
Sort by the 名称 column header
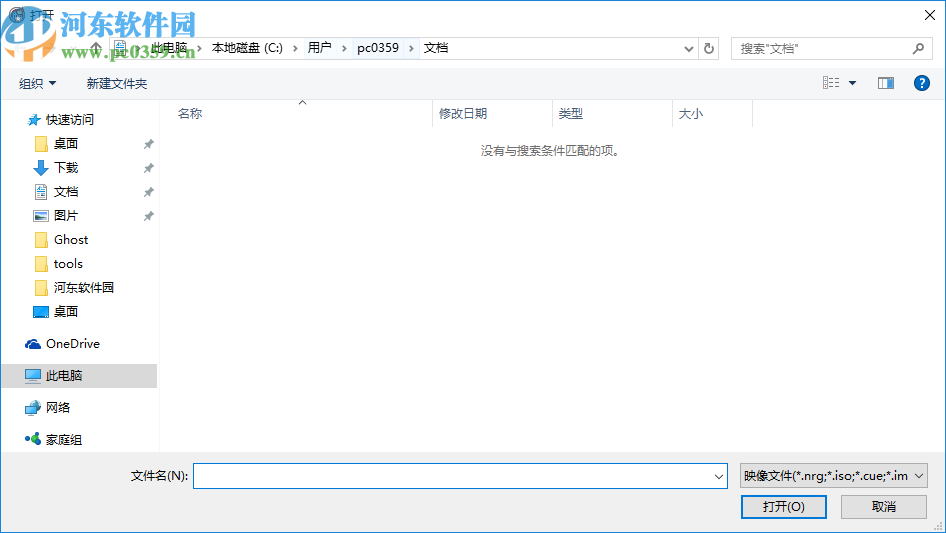point(190,113)
